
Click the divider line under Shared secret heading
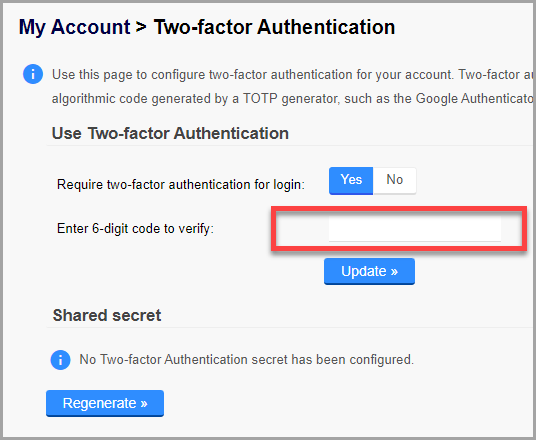click(291, 327)
